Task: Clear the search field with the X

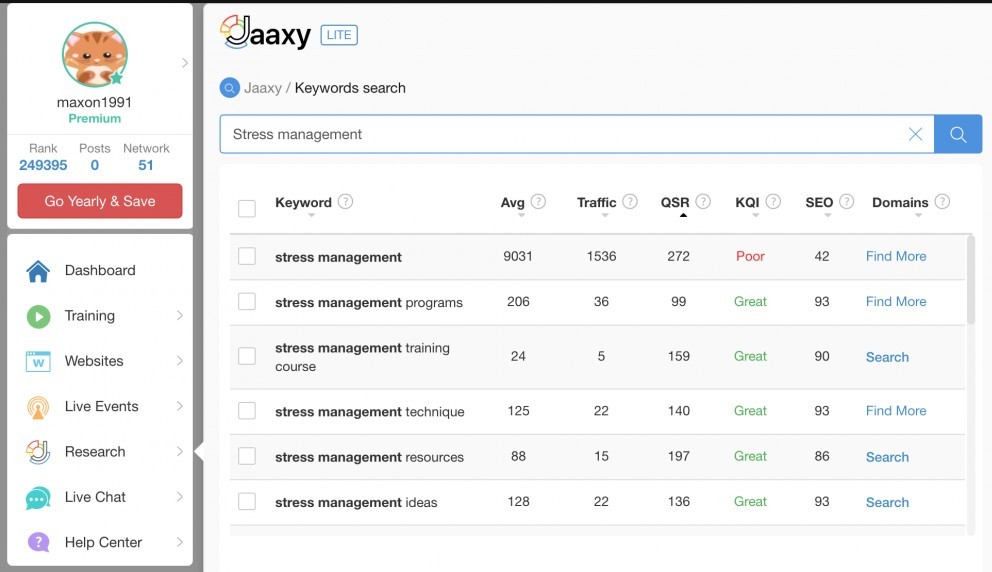Action: pos(915,134)
